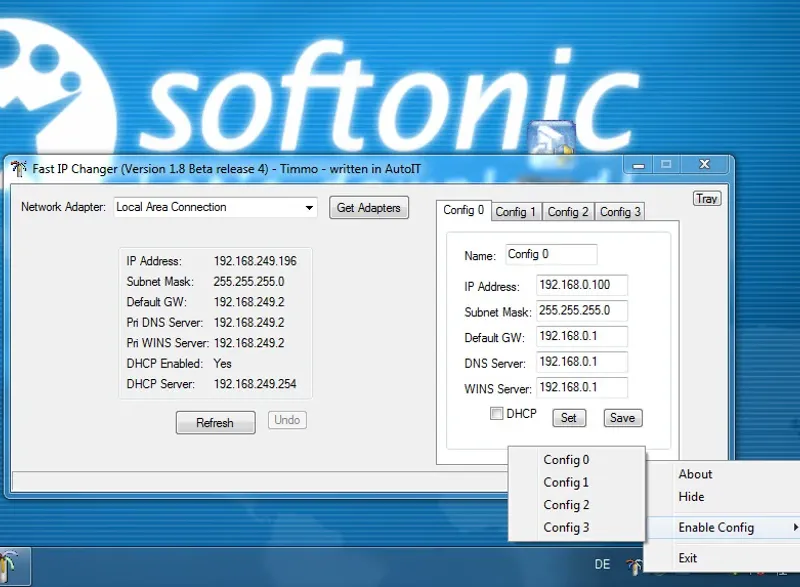Click the current IP value 192.168.249.196
Viewport: 800px width, 587px height.
[x=255, y=261]
